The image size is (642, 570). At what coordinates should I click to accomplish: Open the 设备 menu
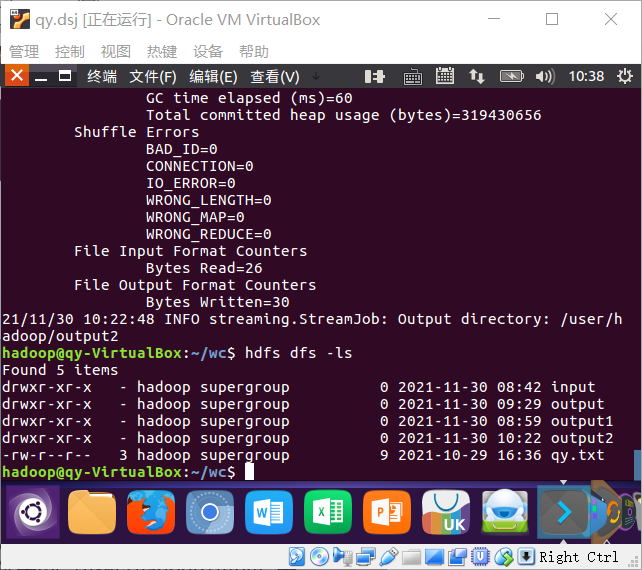(x=208, y=52)
